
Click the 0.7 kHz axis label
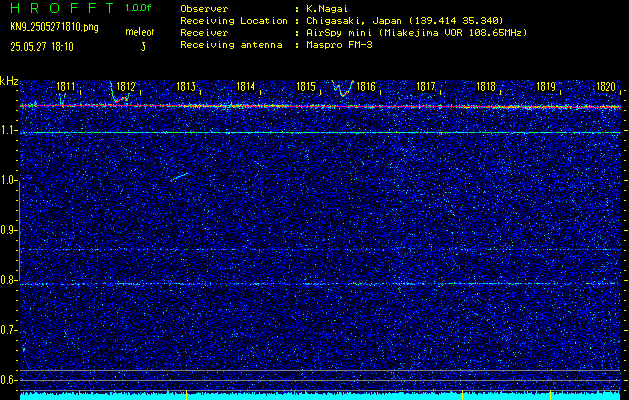8,330
